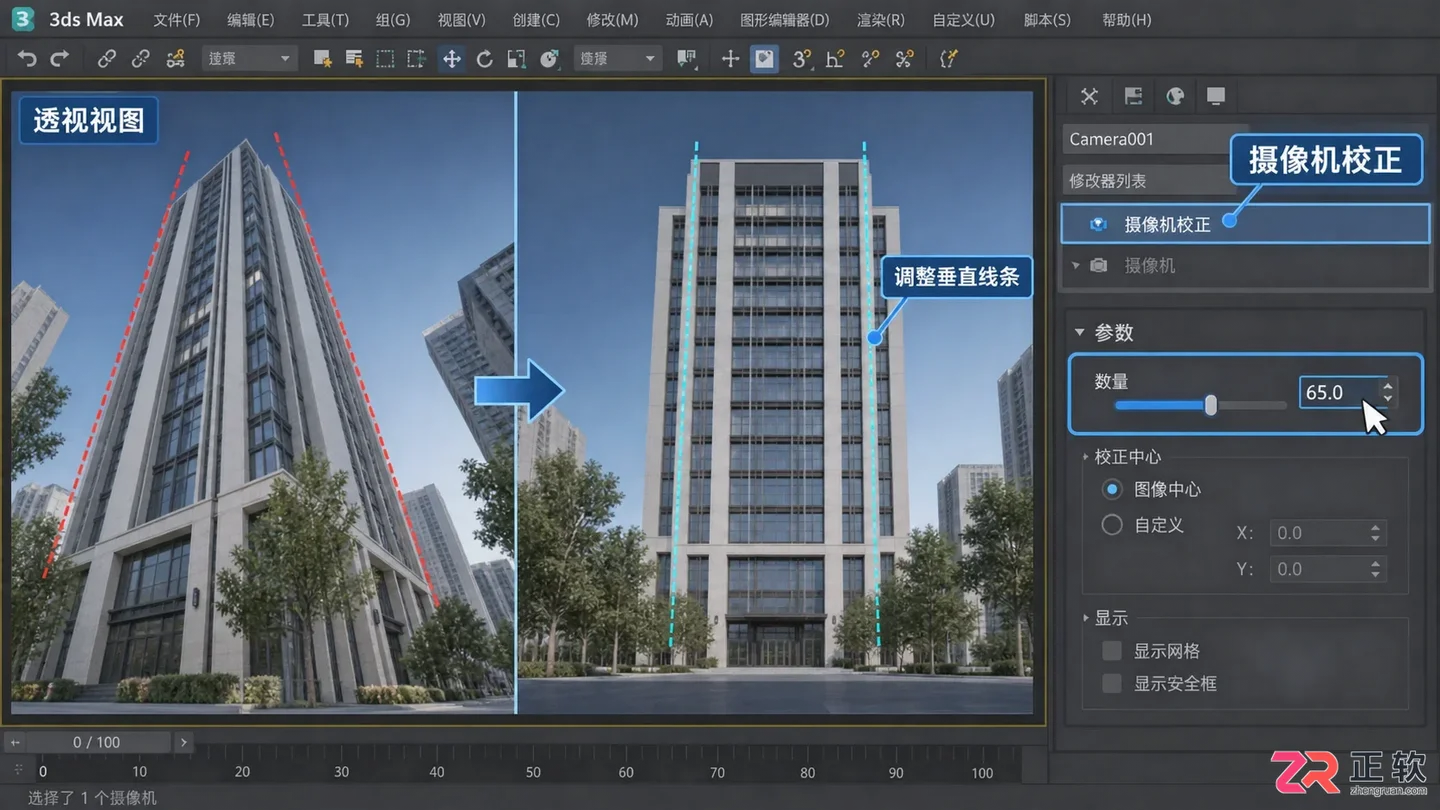Select the 图像中心 radio button
Image resolution: width=1440 pixels, height=810 pixels.
[x=1112, y=489]
